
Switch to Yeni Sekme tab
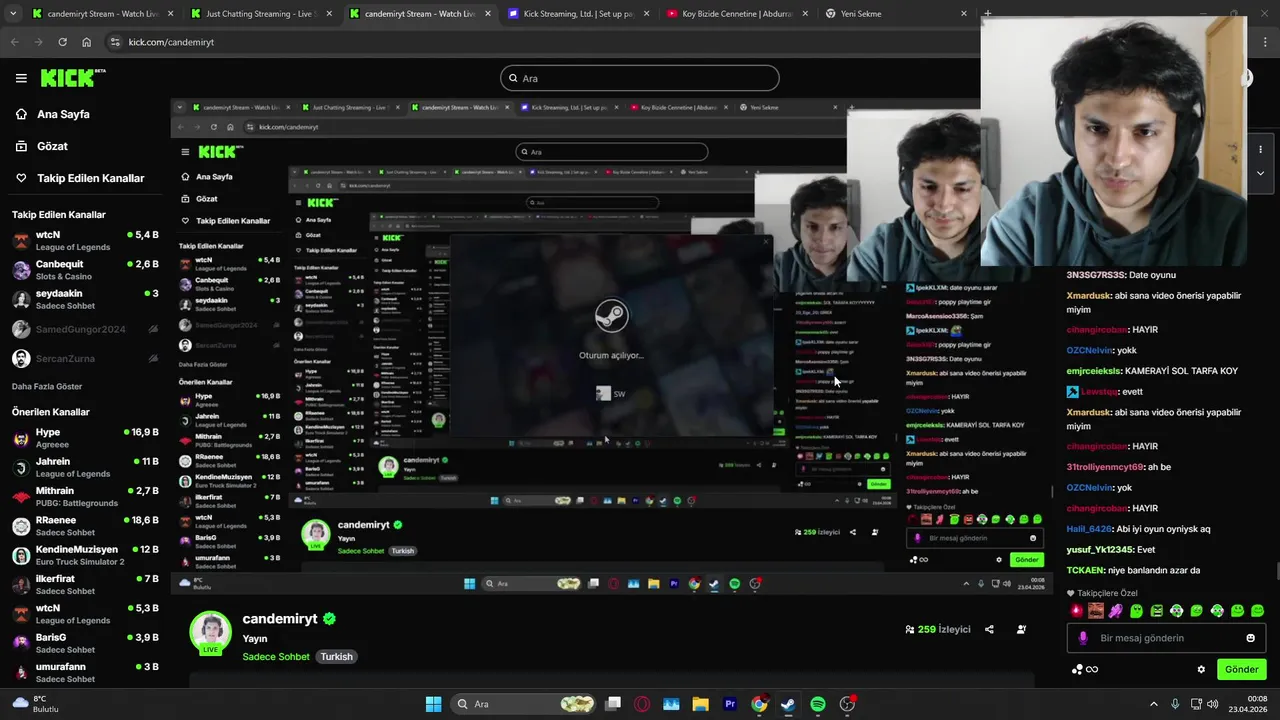[x=897, y=14]
